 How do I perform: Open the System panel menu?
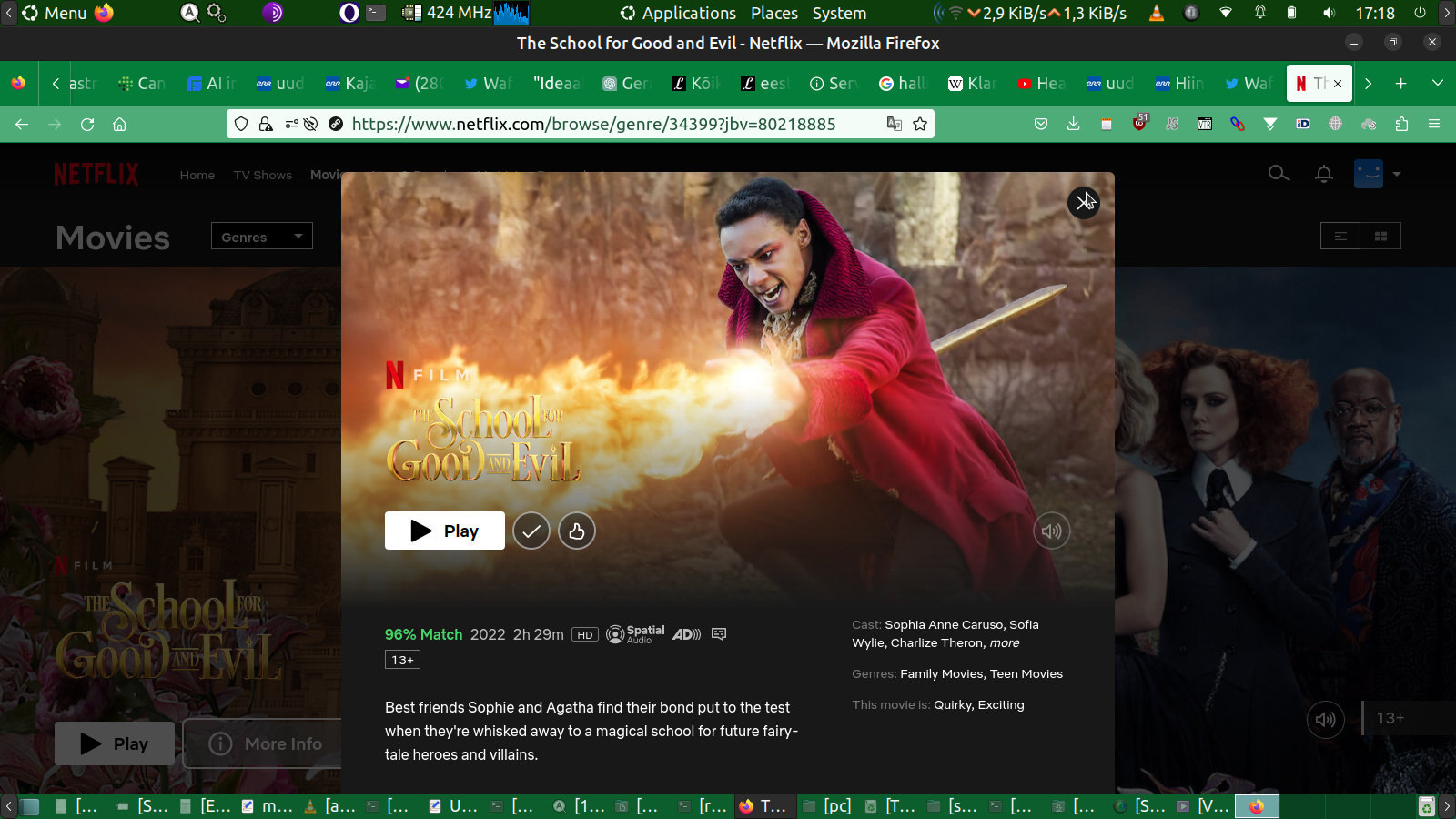tap(839, 13)
